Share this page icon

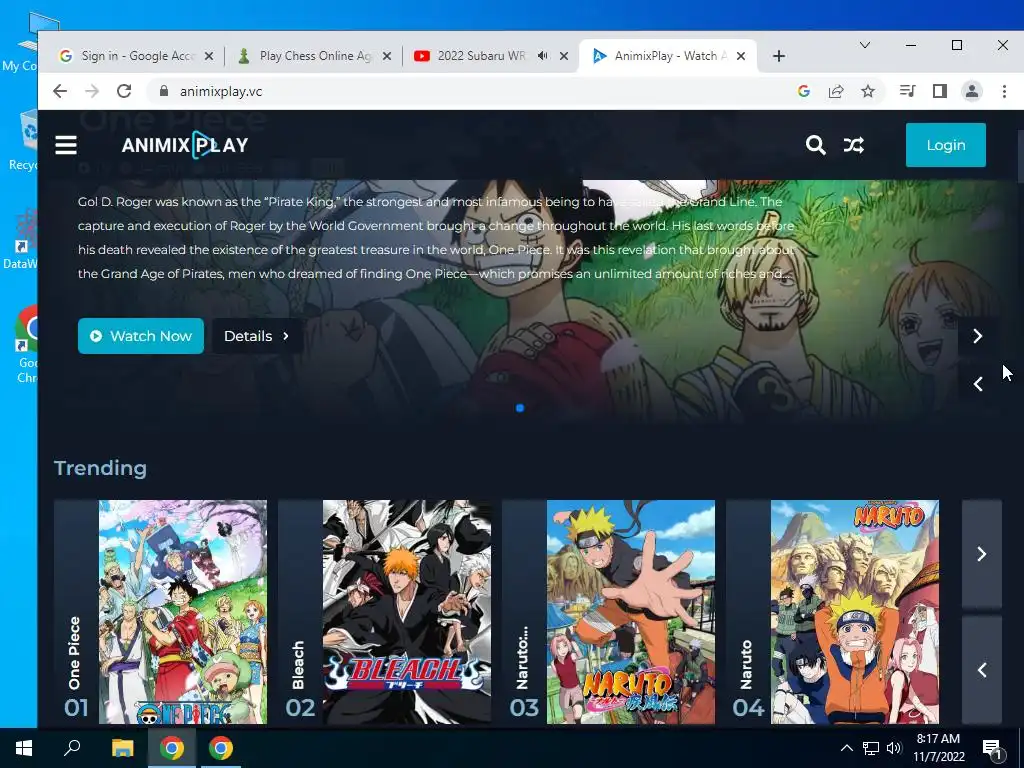point(836,91)
